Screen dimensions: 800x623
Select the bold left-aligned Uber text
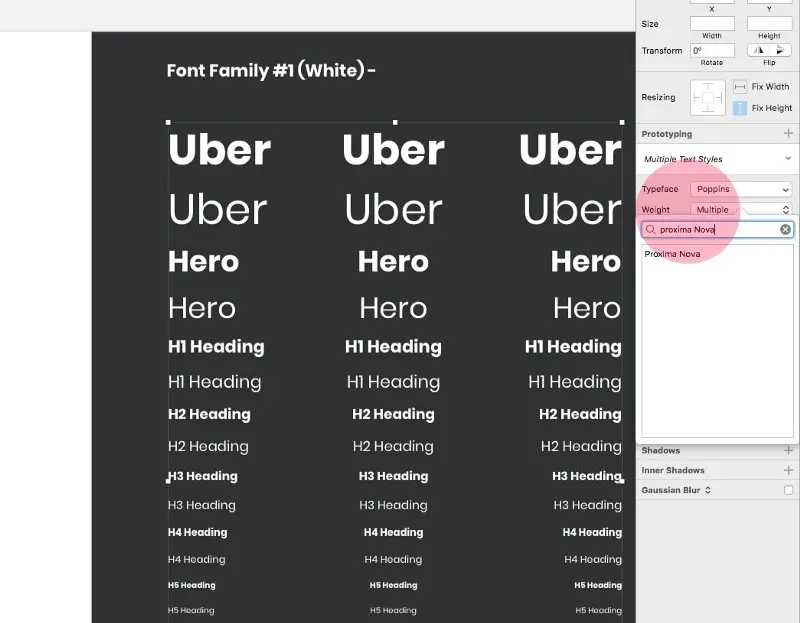pyautogui.click(x=219, y=149)
